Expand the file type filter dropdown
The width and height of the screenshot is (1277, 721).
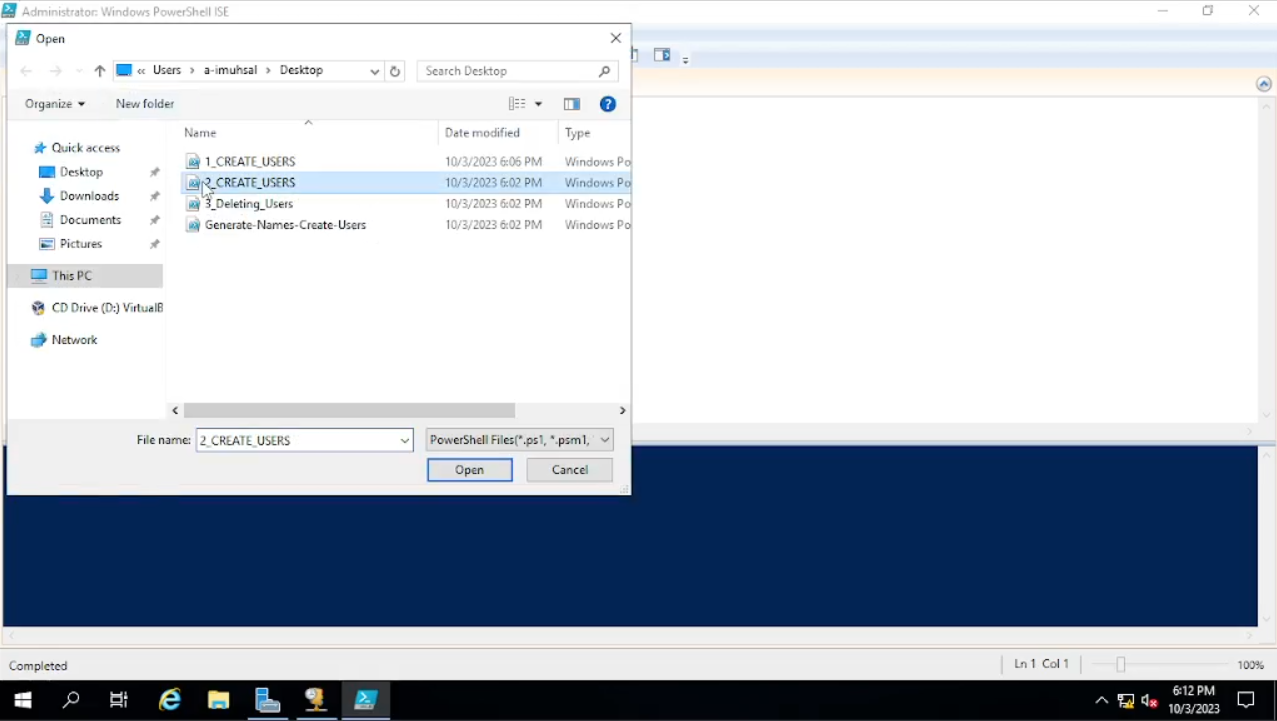(605, 440)
